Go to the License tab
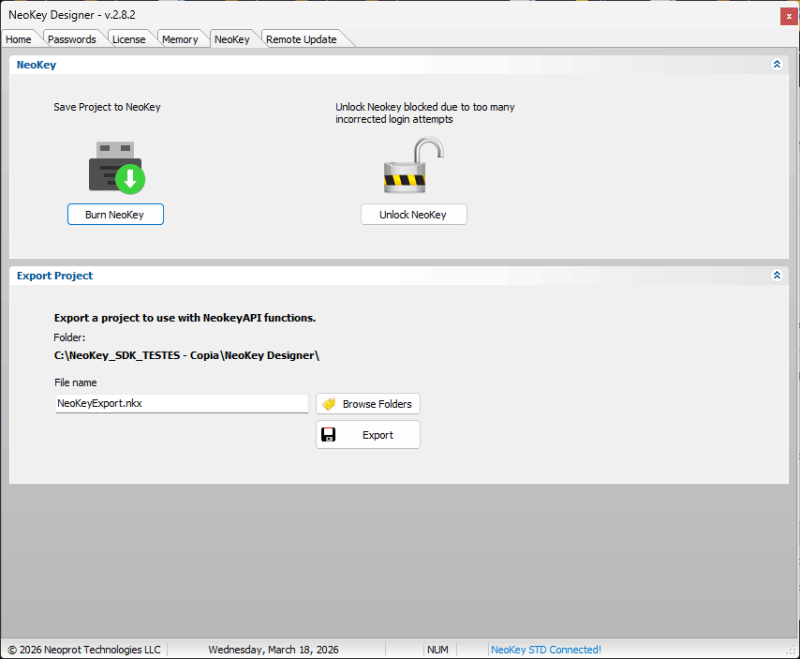 128,39
